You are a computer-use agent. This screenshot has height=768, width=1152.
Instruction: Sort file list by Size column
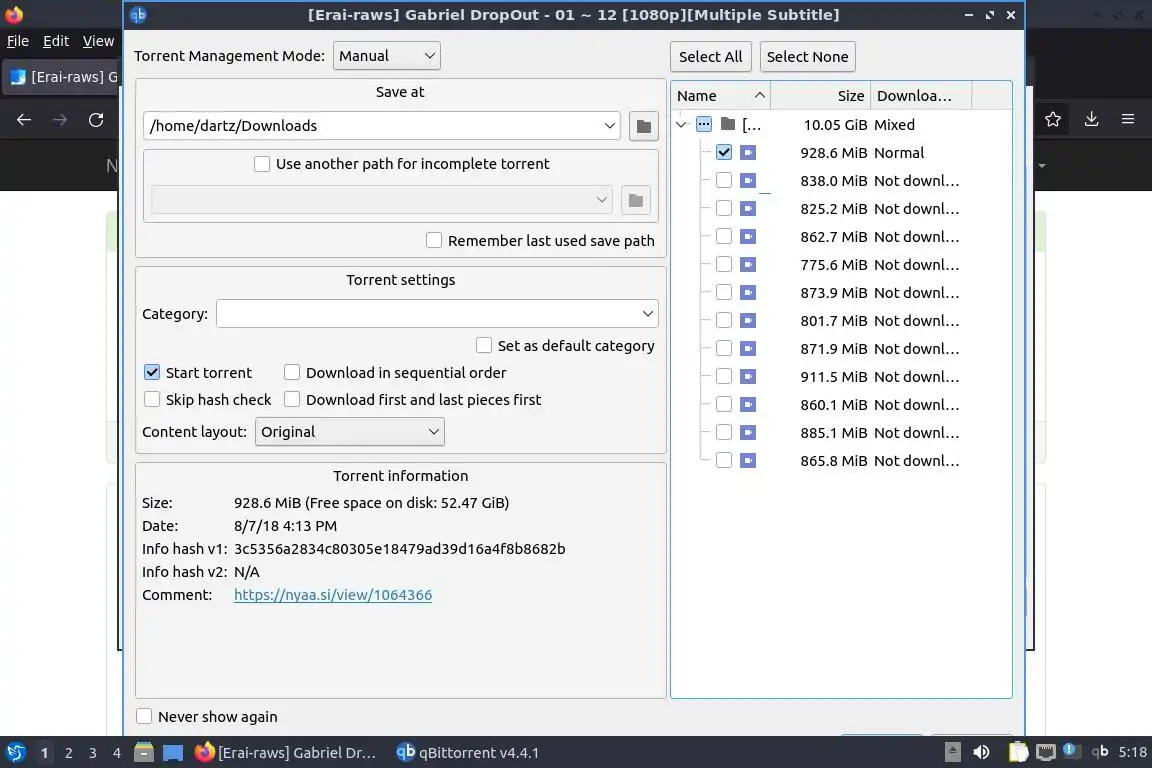pyautogui.click(x=820, y=96)
